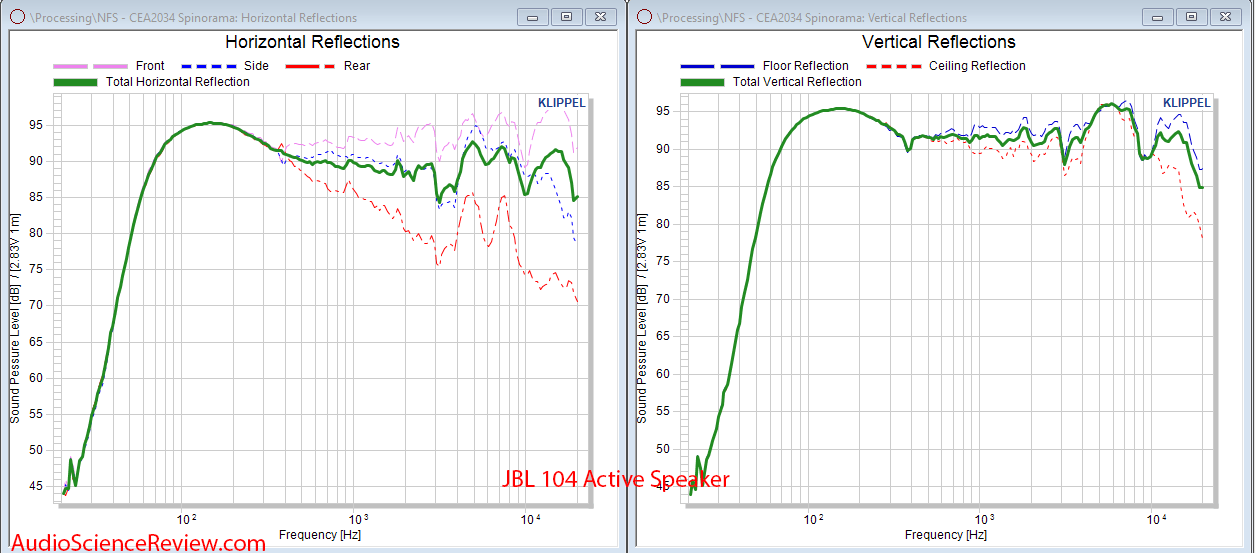Click the Frequency [Hz] axis label, vertical chart

coord(945,536)
